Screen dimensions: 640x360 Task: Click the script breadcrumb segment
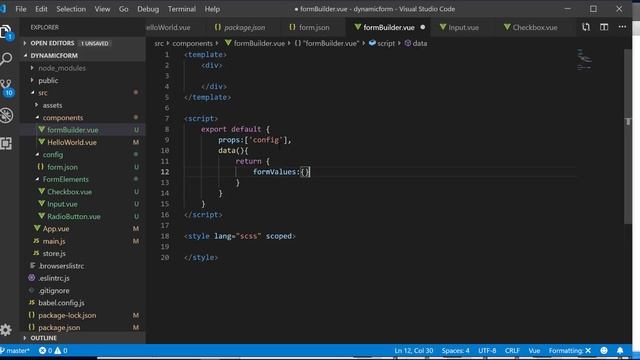click(382, 43)
